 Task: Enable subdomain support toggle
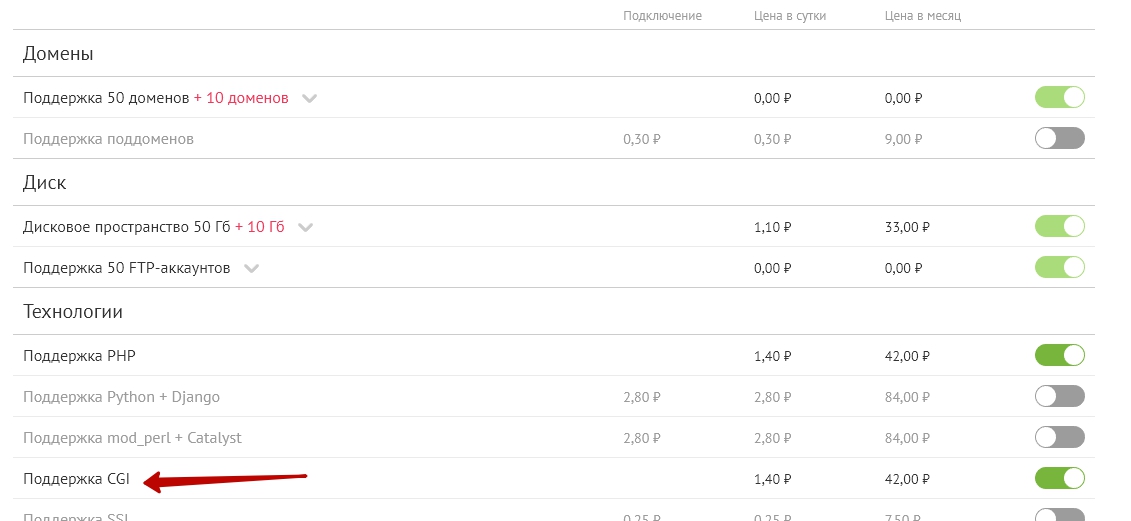tap(1060, 139)
